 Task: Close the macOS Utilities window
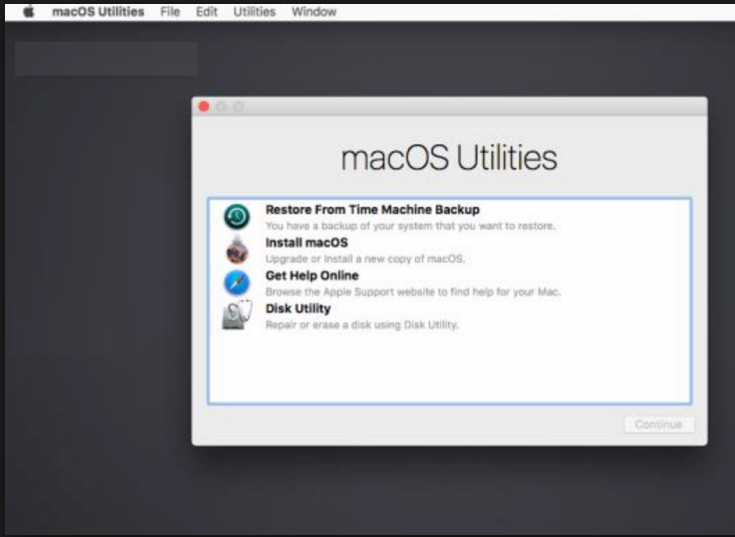(x=204, y=107)
